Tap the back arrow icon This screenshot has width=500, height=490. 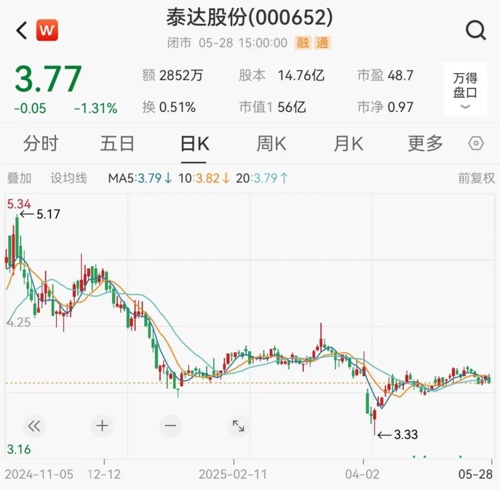[x=22, y=30]
